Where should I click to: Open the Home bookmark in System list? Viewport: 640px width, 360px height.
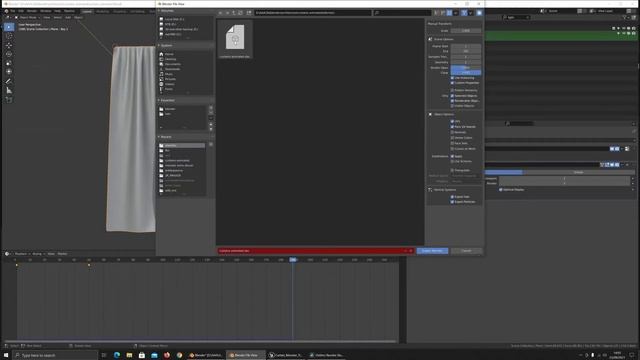pos(169,54)
